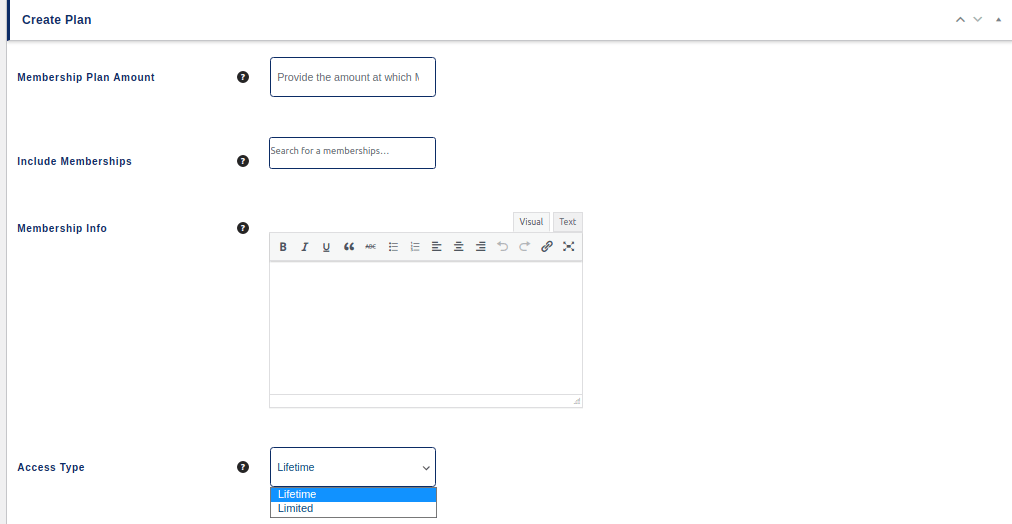
Task: Collapse the Create Plan panel
Action: tap(998, 19)
